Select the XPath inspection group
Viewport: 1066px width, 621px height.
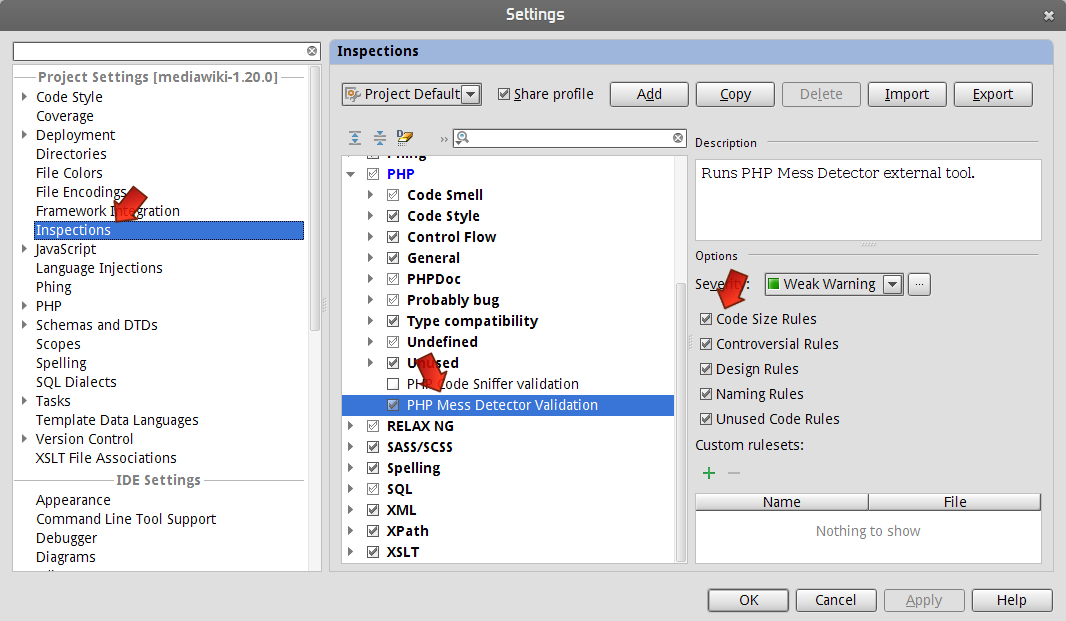pos(407,531)
